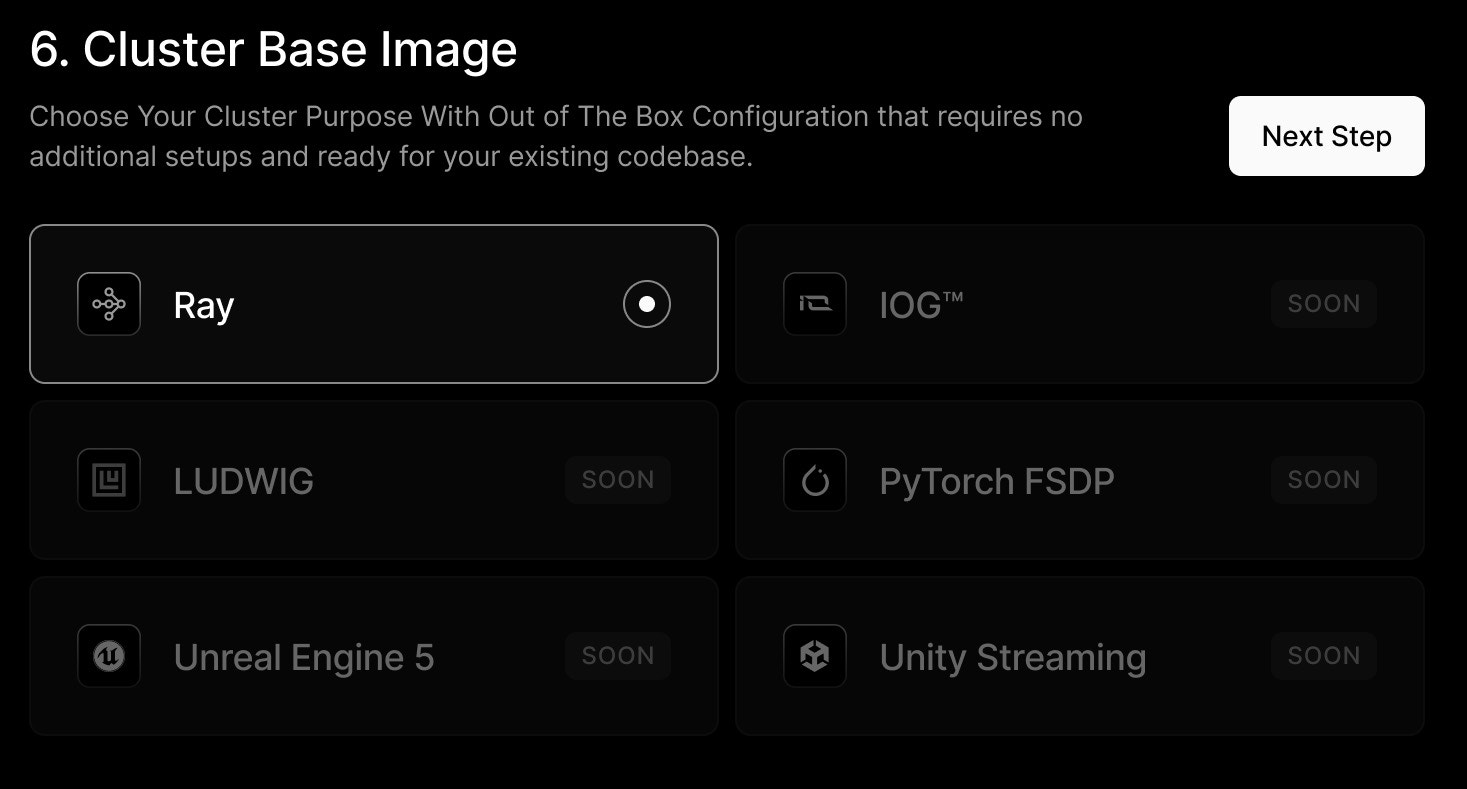1467x789 pixels.
Task: Click the IOG logo icon
Action: (815, 304)
